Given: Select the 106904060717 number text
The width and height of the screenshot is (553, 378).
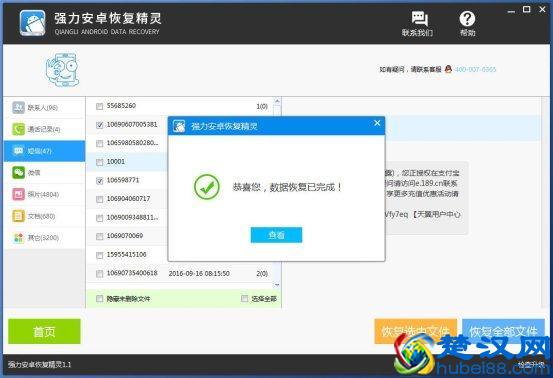Looking at the screenshot, I should (128, 199).
